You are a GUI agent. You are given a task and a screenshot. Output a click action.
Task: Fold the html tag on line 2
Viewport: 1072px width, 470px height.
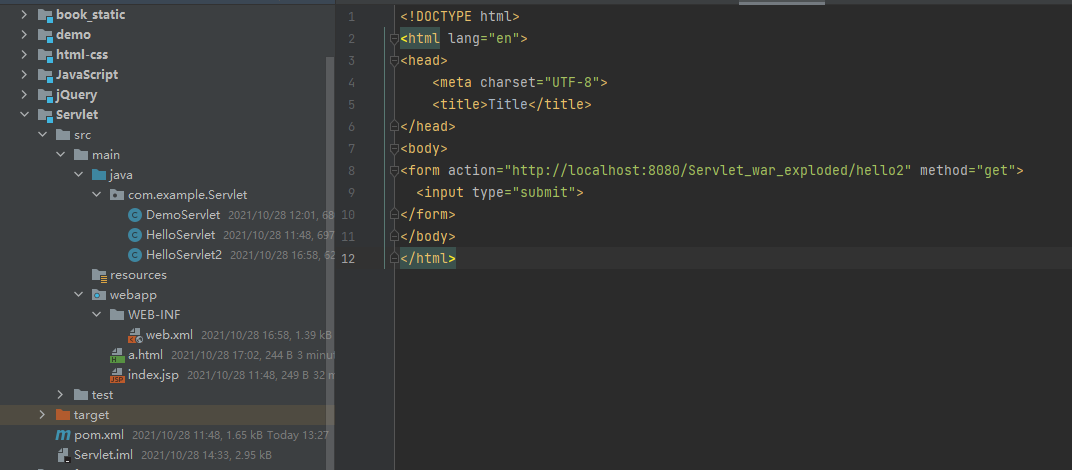(x=394, y=39)
